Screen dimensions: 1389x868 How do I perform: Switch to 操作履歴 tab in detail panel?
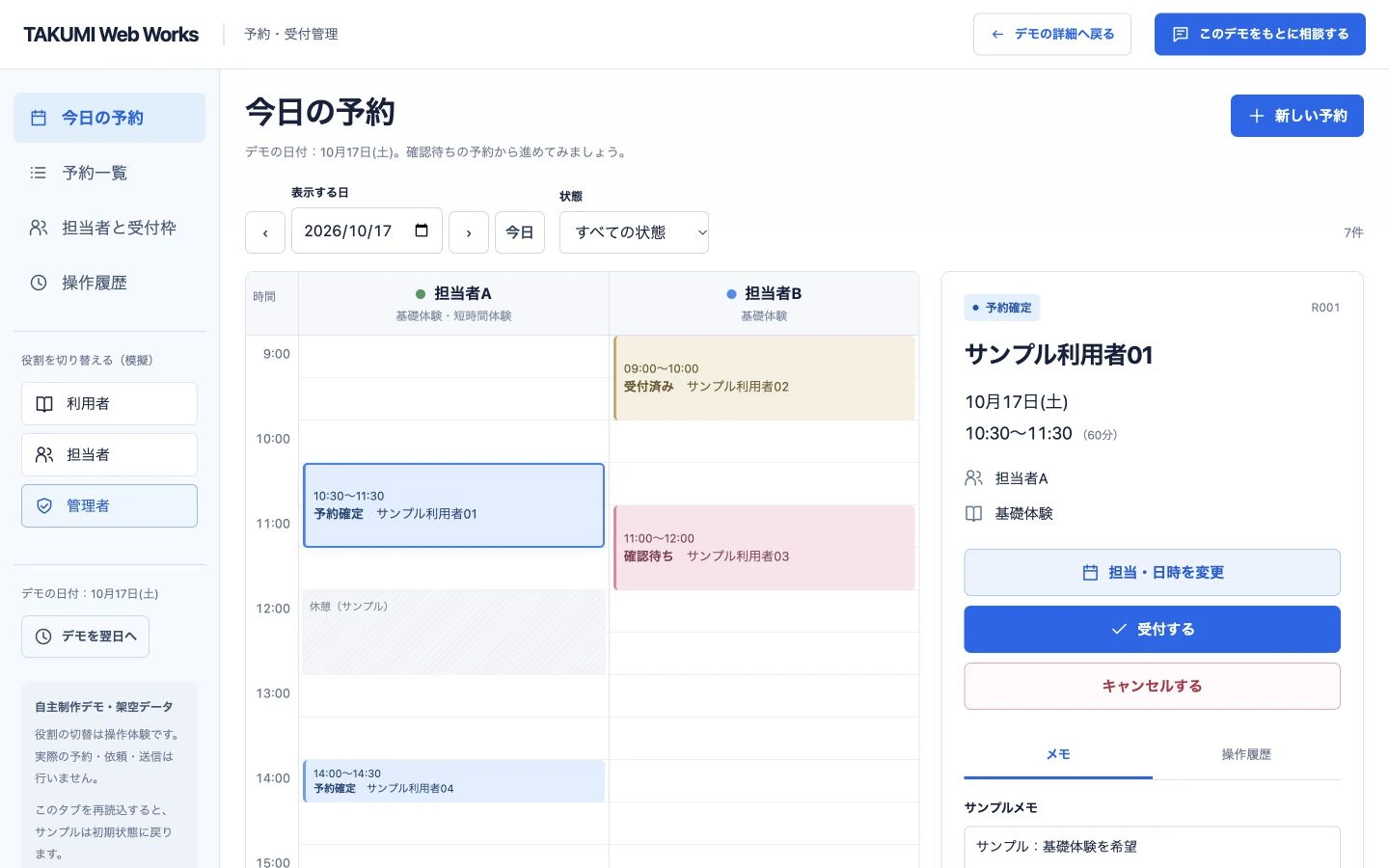(x=1246, y=755)
